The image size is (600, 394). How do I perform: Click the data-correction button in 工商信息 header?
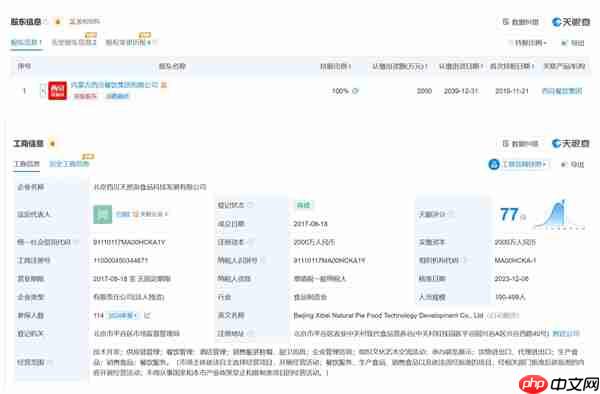point(520,144)
